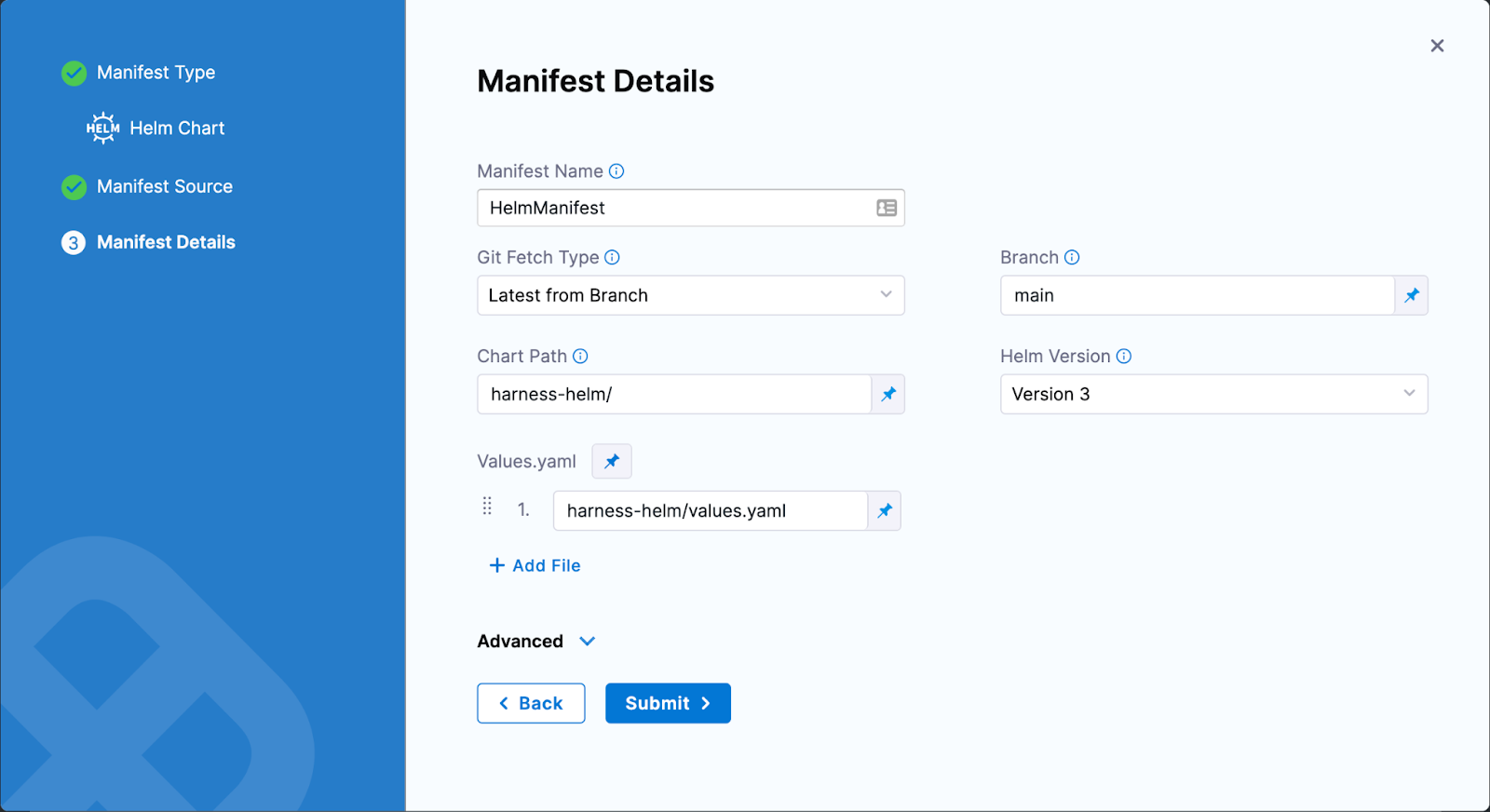This screenshot has height=812, width=1490.
Task: Expand the Advanced section
Action: (536, 641)
